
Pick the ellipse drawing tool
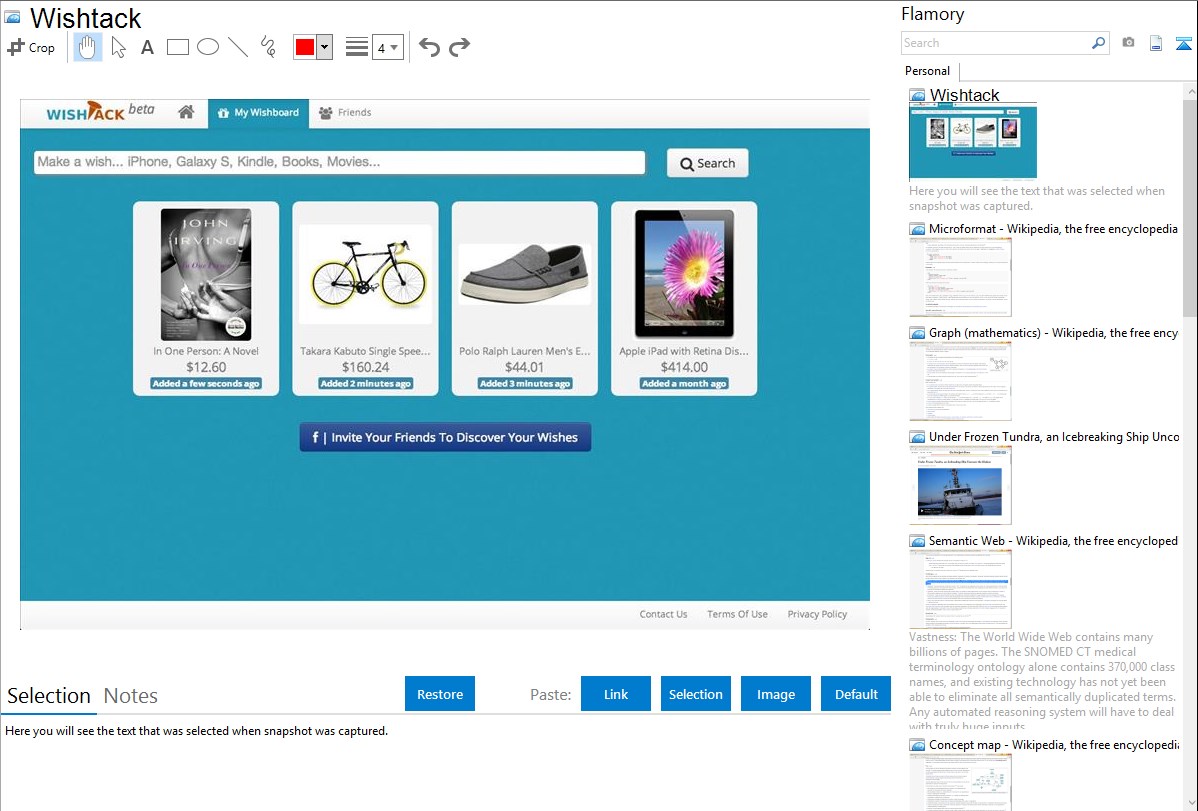pos(208,47)
